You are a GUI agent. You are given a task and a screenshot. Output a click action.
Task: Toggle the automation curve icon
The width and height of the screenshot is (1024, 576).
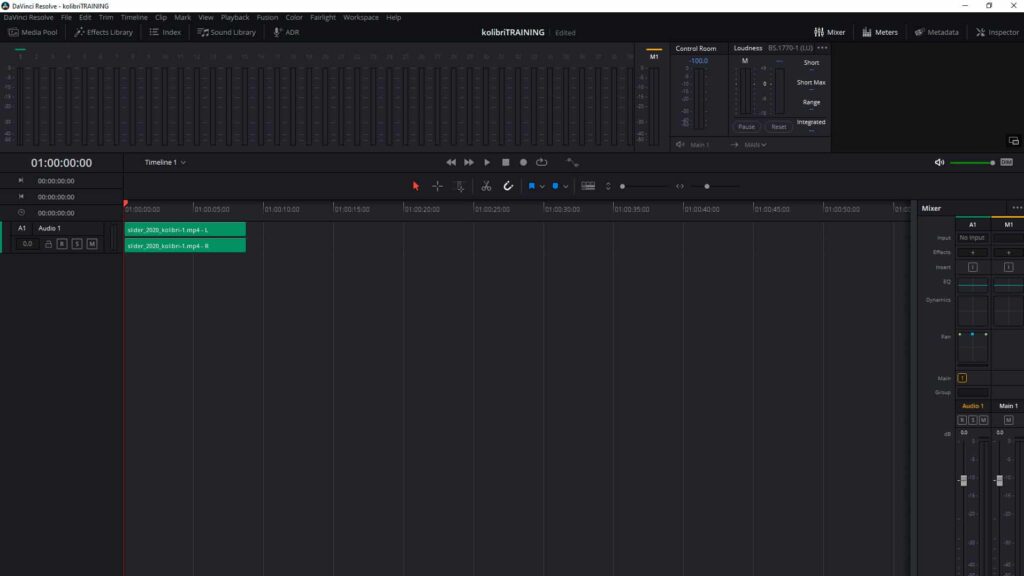click(x=572, y=162)
